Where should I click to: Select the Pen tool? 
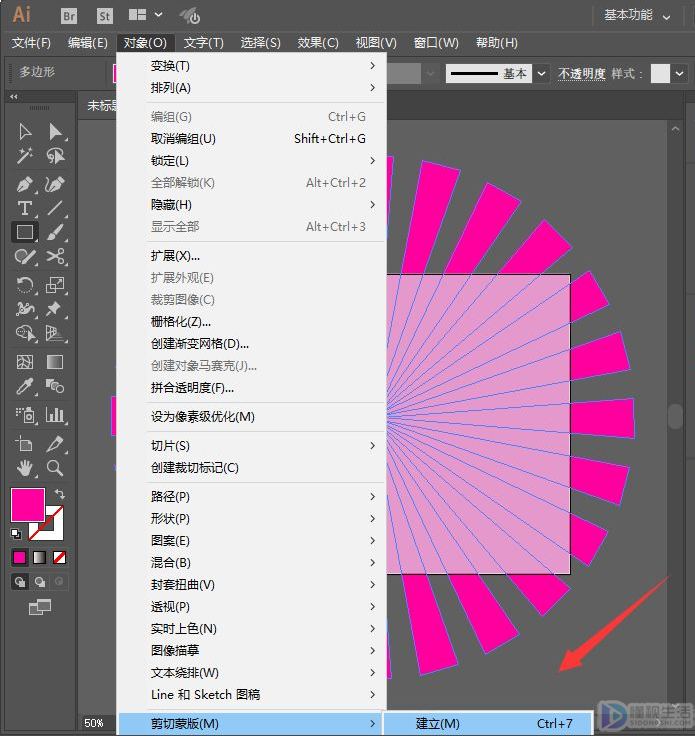[x=25, y=184]
